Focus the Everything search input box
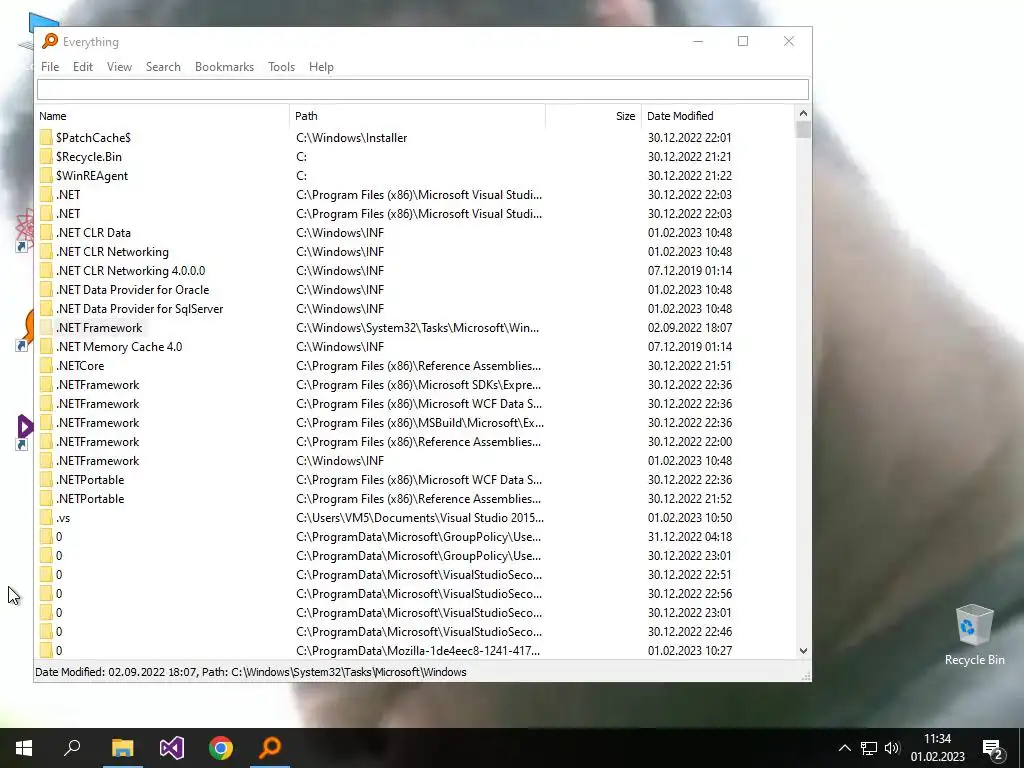The image size is (1024, 768). coord(423,89)
